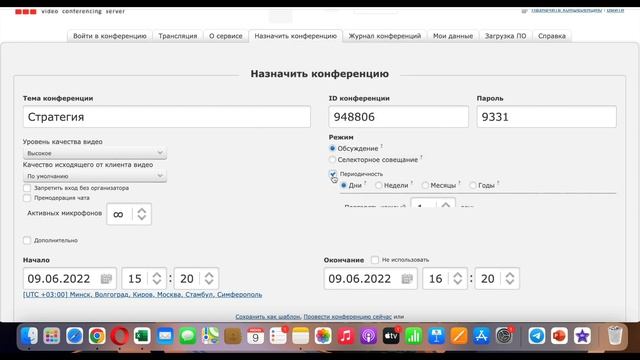Image resolution: width=640 pixels, height=360 pixels.
Task: Open the Загрузка ПО tab
Action: (x=505, y=36)
